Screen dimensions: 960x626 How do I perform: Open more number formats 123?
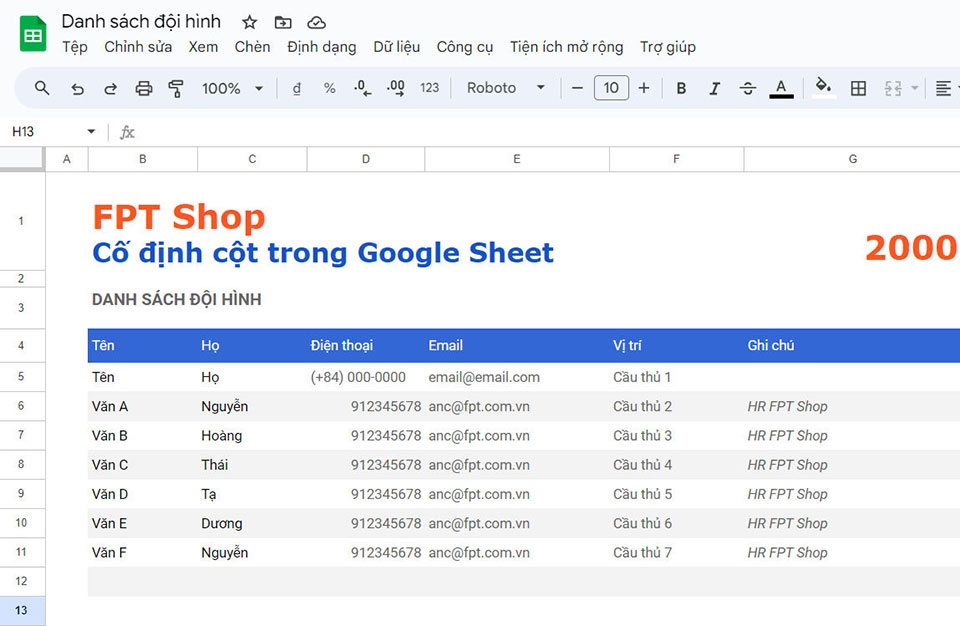click(x=429, y=88)
